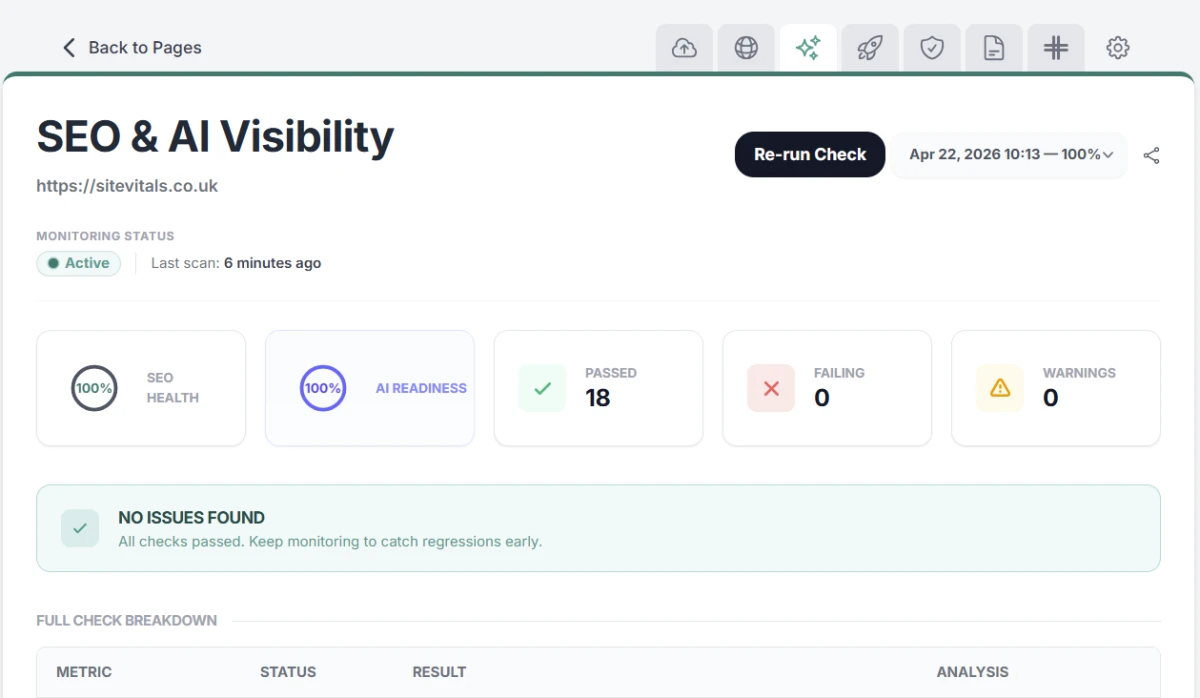Screen dimensions: 1200x698
Task: Click the Warnings 0 card
Action: pos(1055,388)
